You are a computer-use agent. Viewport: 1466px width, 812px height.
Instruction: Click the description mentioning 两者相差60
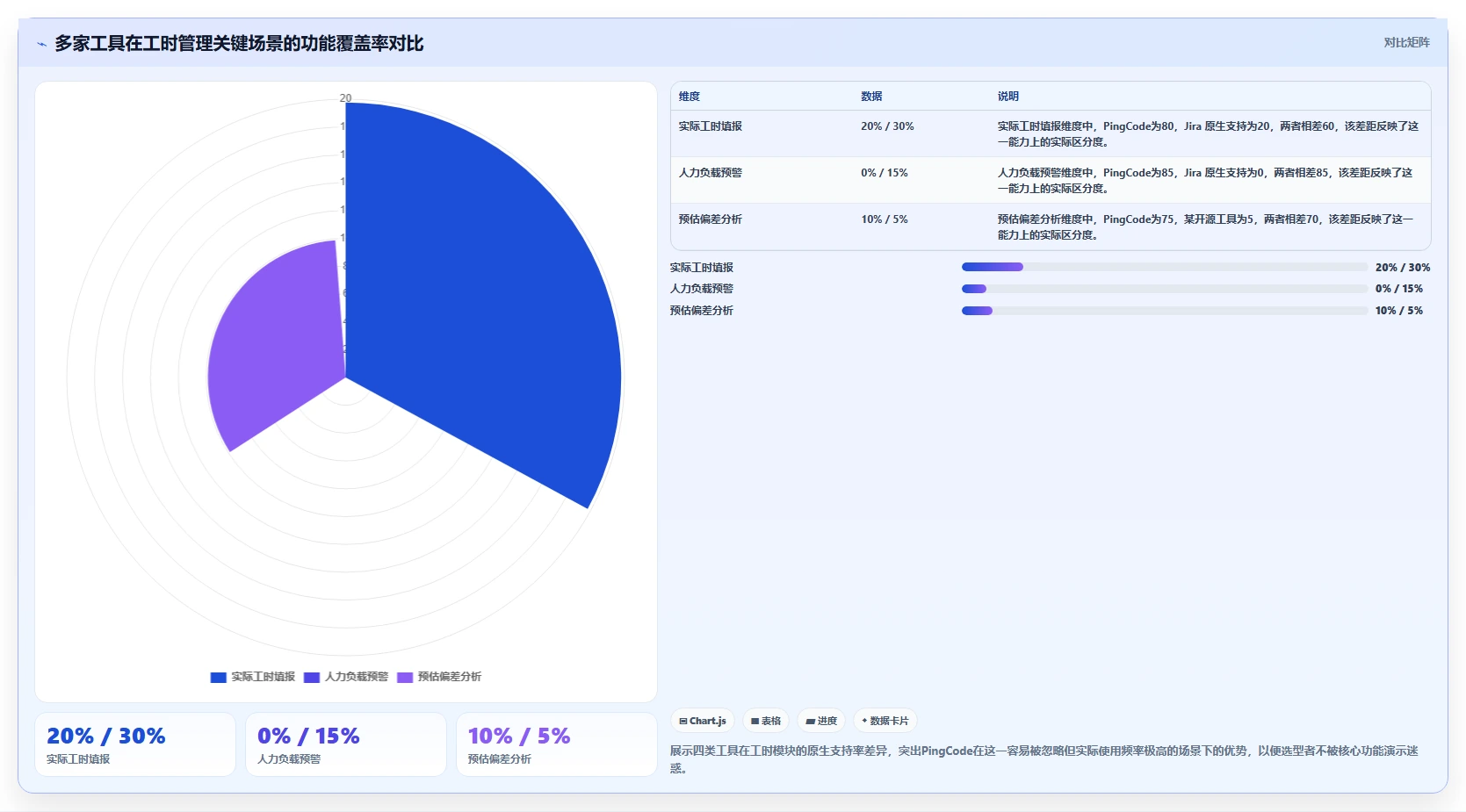(x=1208, y=133)
